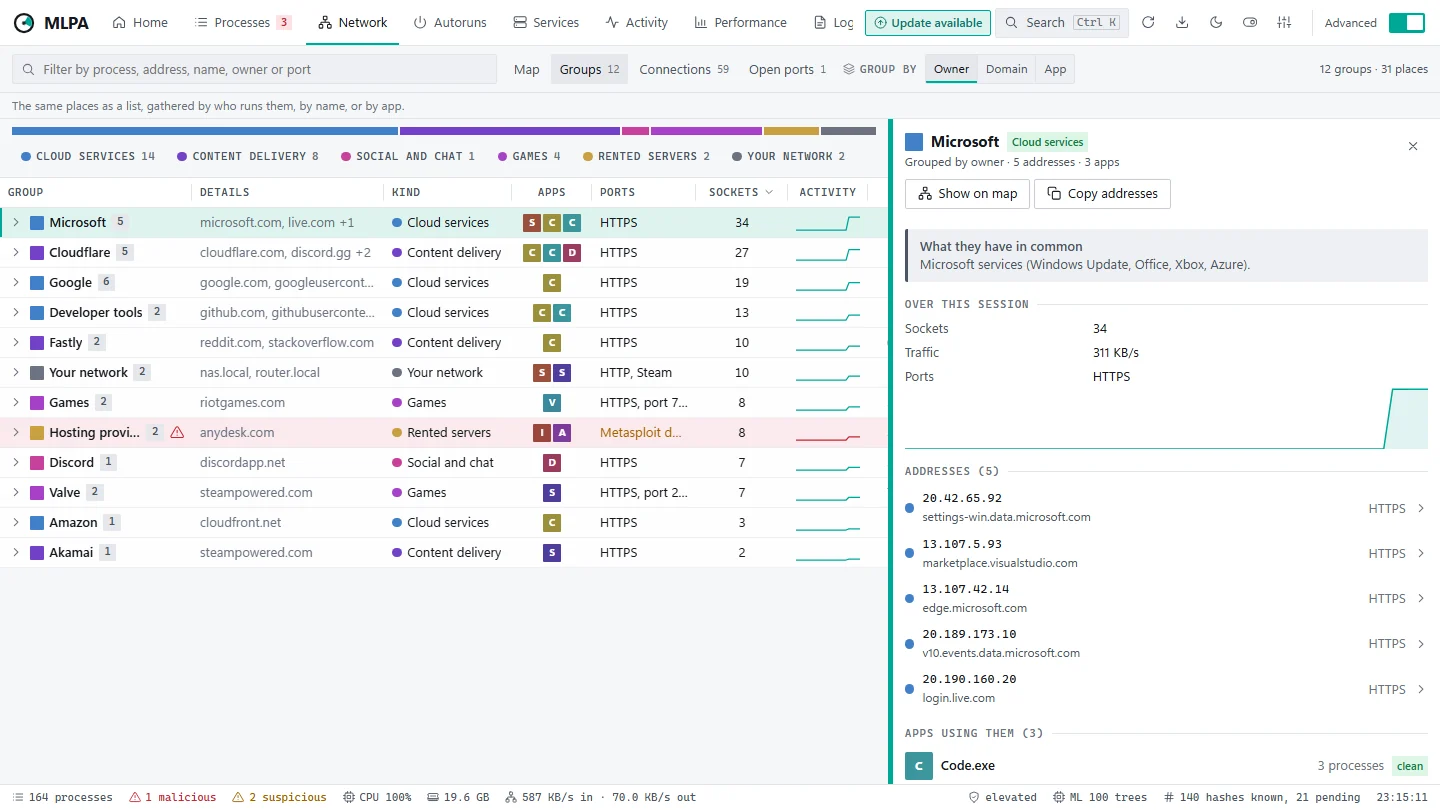Open settings with the sliders icon
Screen dimensions: 1440x810
1285,23
